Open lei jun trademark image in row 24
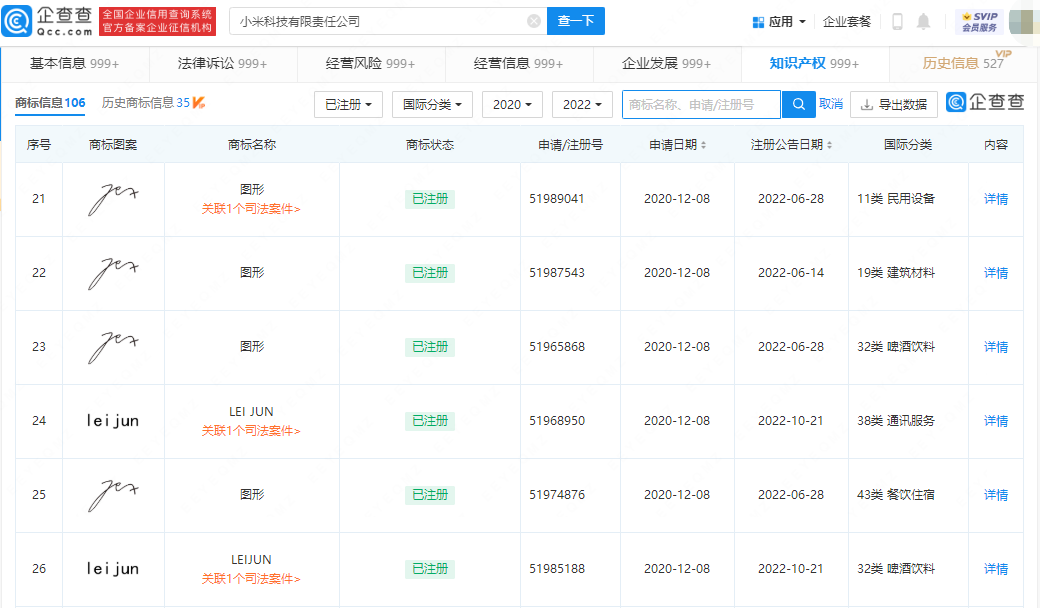The height and width of the screenshot is (608, 1040). click(x=113, y=421)
